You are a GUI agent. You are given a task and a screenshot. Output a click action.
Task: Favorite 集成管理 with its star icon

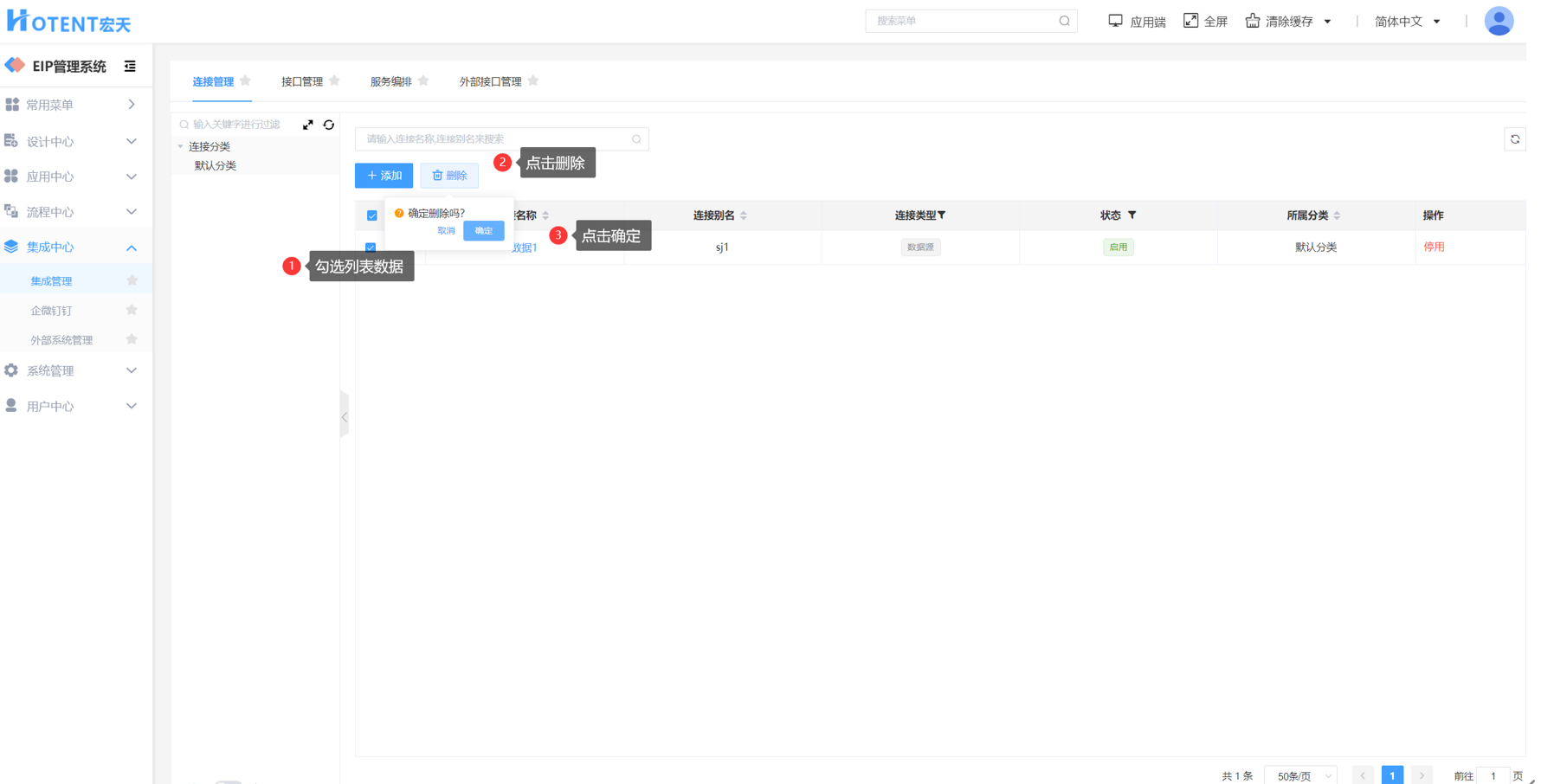[132, 280]
